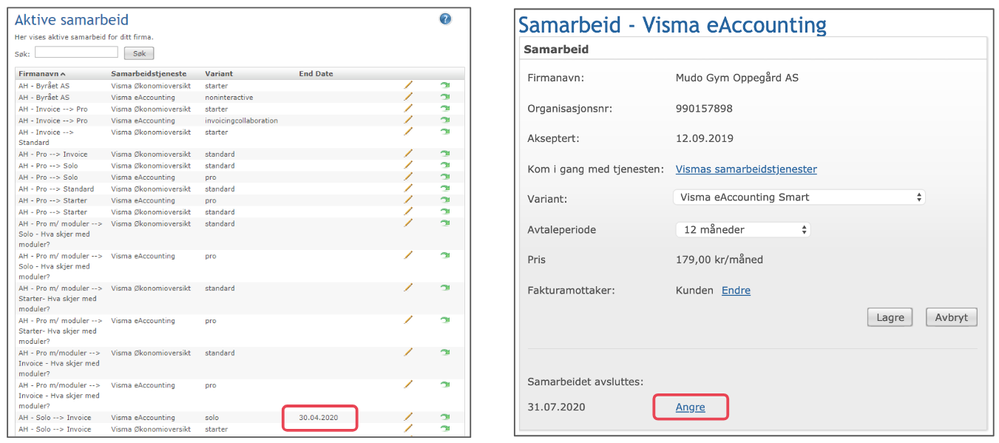Save changes with the Lagre button
Screen dimensions: 999x443
click(890, 317)
